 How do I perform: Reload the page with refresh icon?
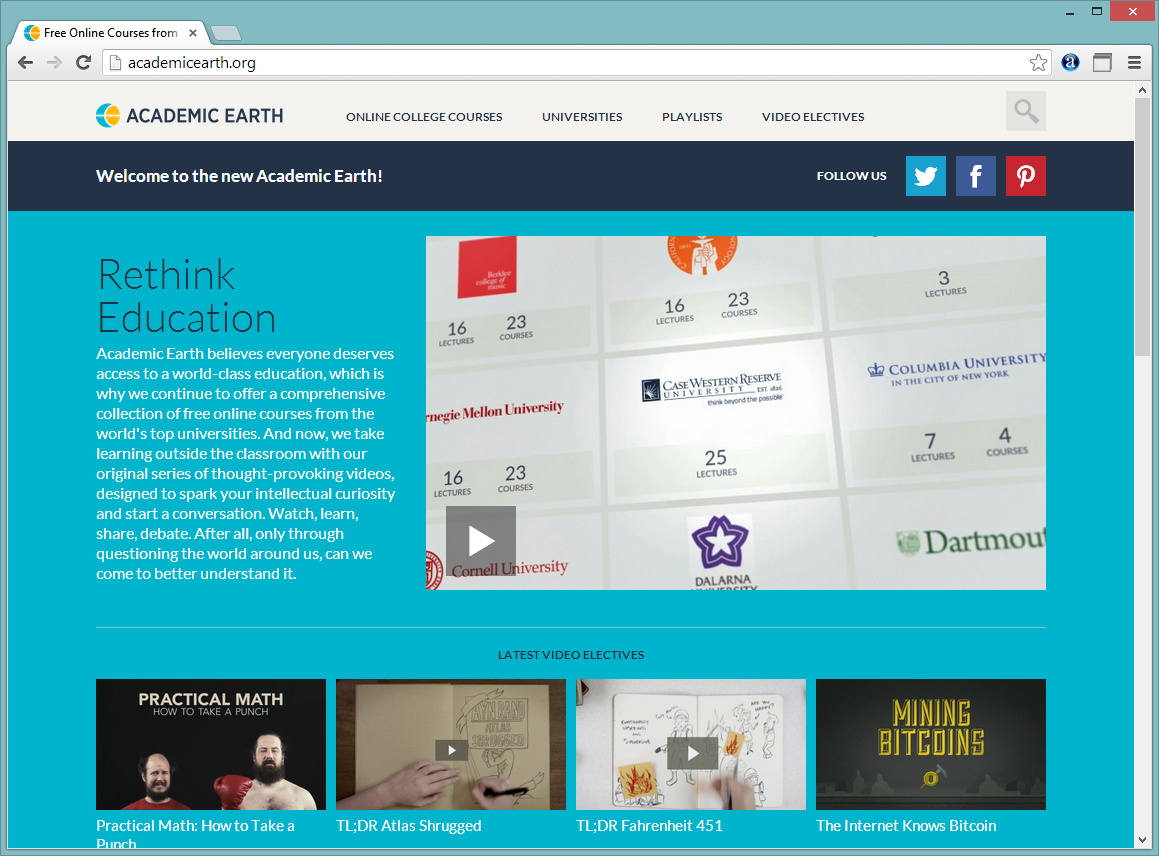tap(84, 63)
